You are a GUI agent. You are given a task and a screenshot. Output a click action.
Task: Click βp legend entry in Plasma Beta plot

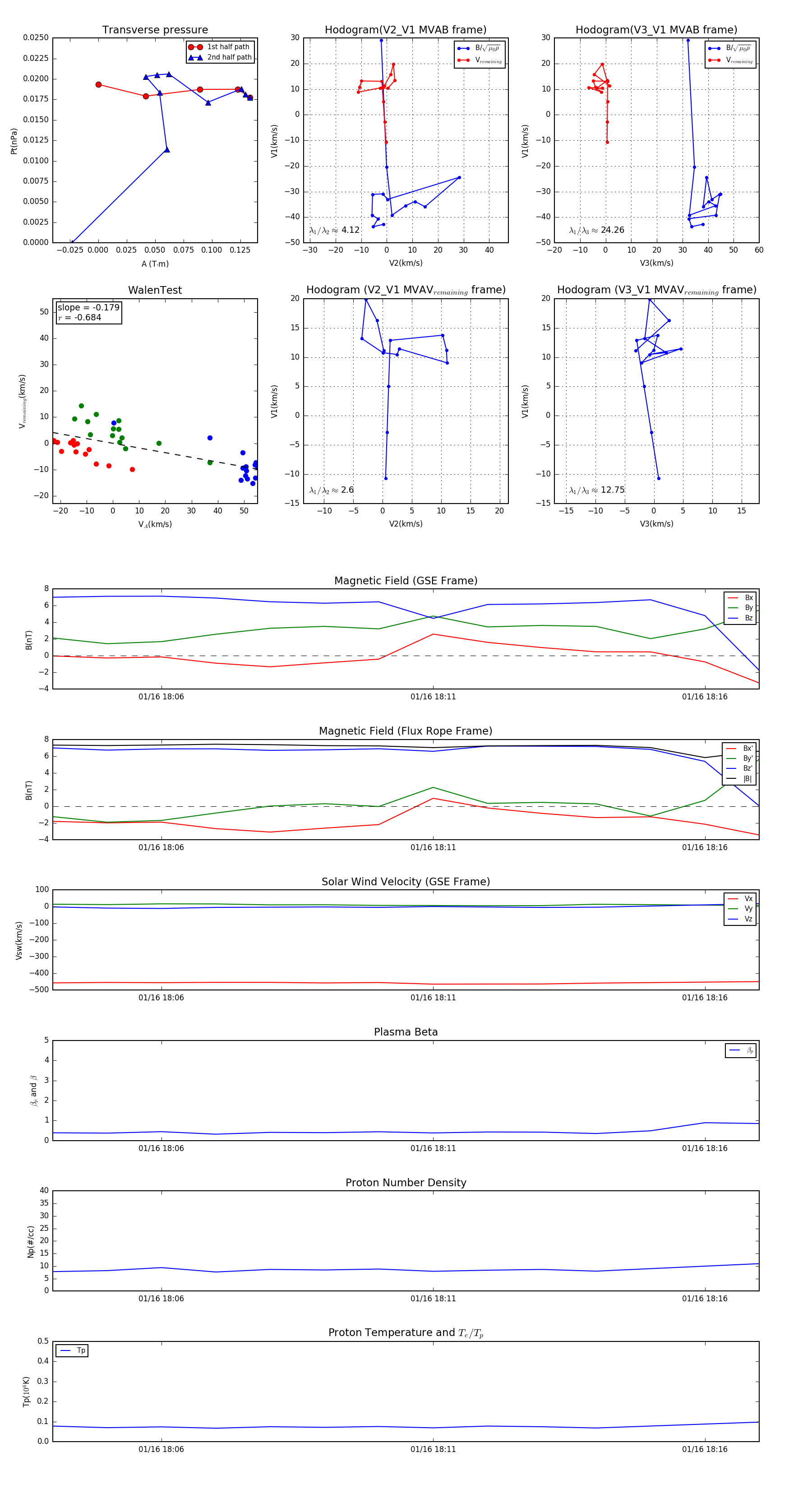pos(741,1050)
